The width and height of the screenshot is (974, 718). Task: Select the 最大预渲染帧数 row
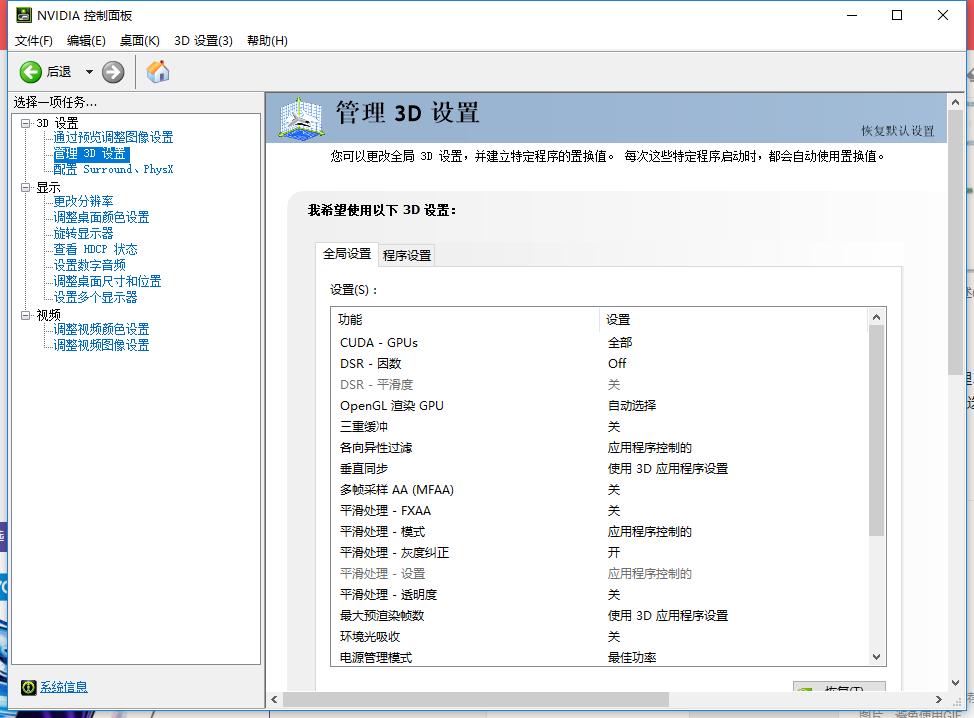(x=599, y=616)
